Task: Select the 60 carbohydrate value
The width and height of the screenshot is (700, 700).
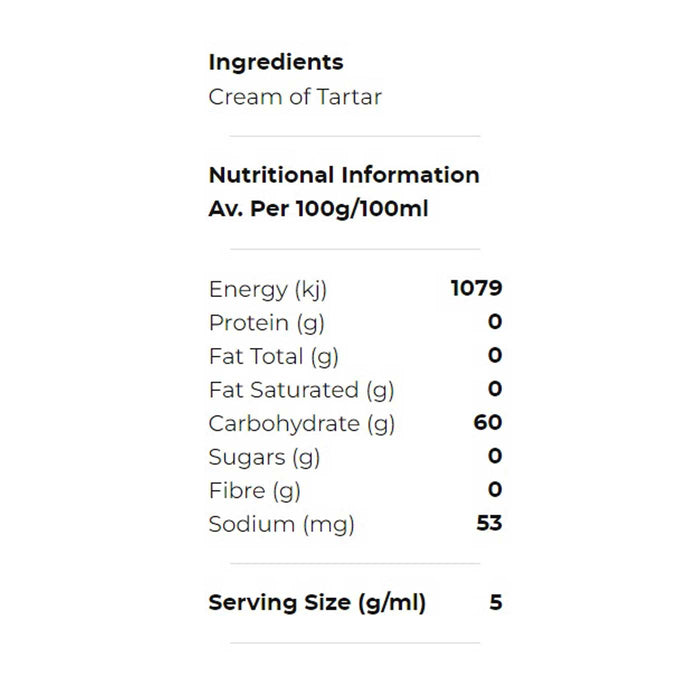Action: point(487,423)
